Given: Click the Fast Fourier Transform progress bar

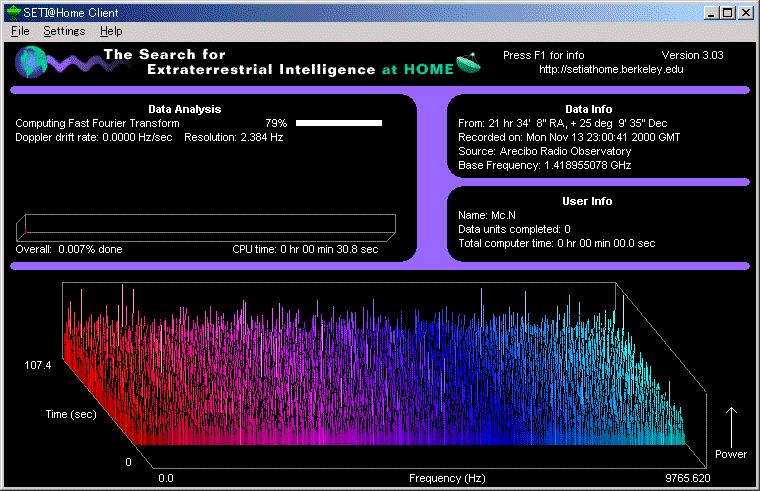Looking at the screenshot, I should point(339,123).
